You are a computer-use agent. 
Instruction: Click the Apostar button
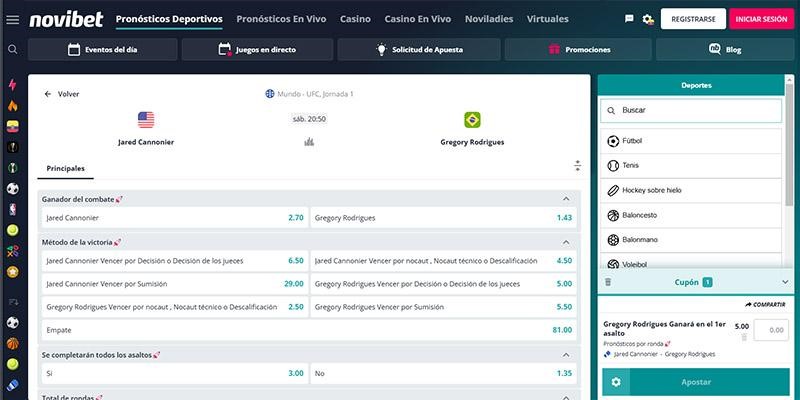pos(696,382)
